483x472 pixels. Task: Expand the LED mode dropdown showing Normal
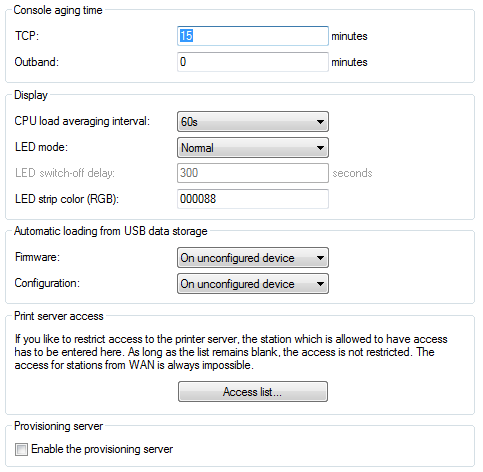[253, 148]
